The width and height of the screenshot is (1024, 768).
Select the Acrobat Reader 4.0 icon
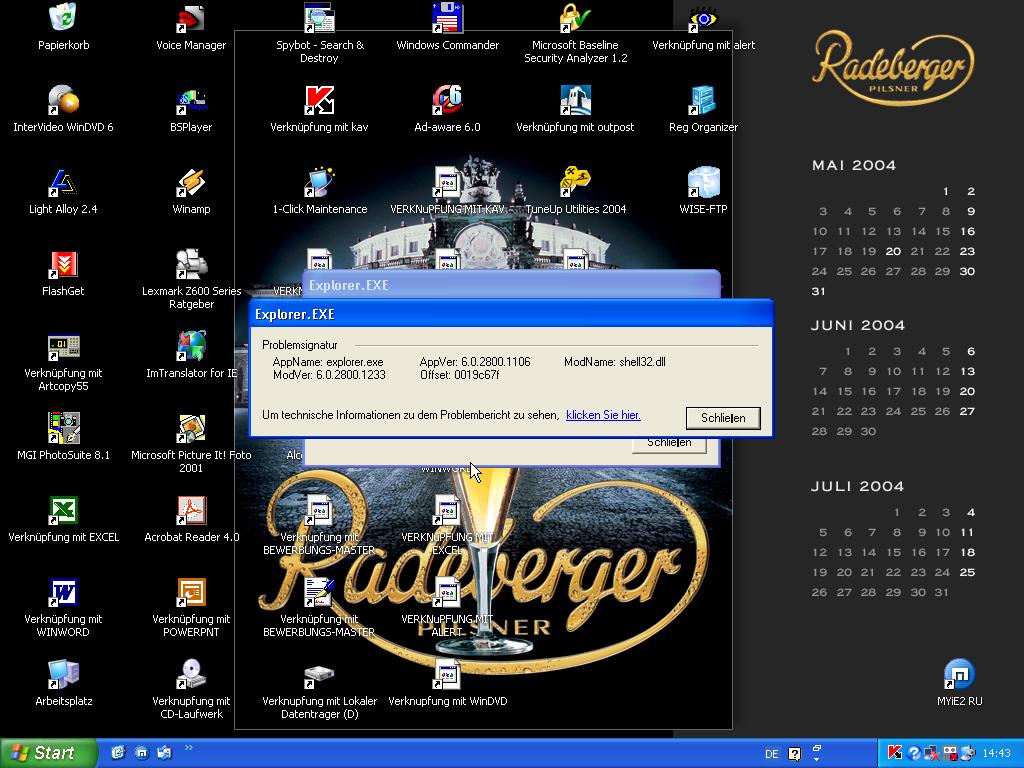pos(191,511)
